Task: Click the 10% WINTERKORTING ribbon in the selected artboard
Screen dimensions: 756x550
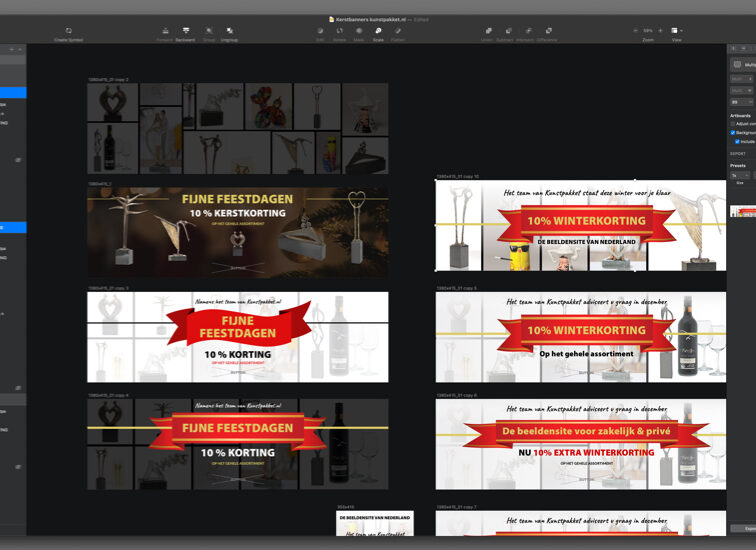Action: click(586, 221)
